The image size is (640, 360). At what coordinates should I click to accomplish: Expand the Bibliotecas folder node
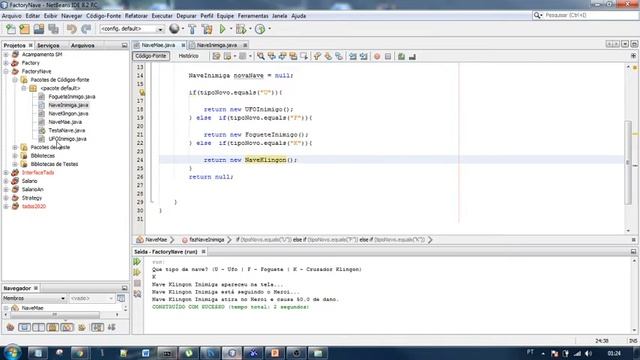click(15, 156)
